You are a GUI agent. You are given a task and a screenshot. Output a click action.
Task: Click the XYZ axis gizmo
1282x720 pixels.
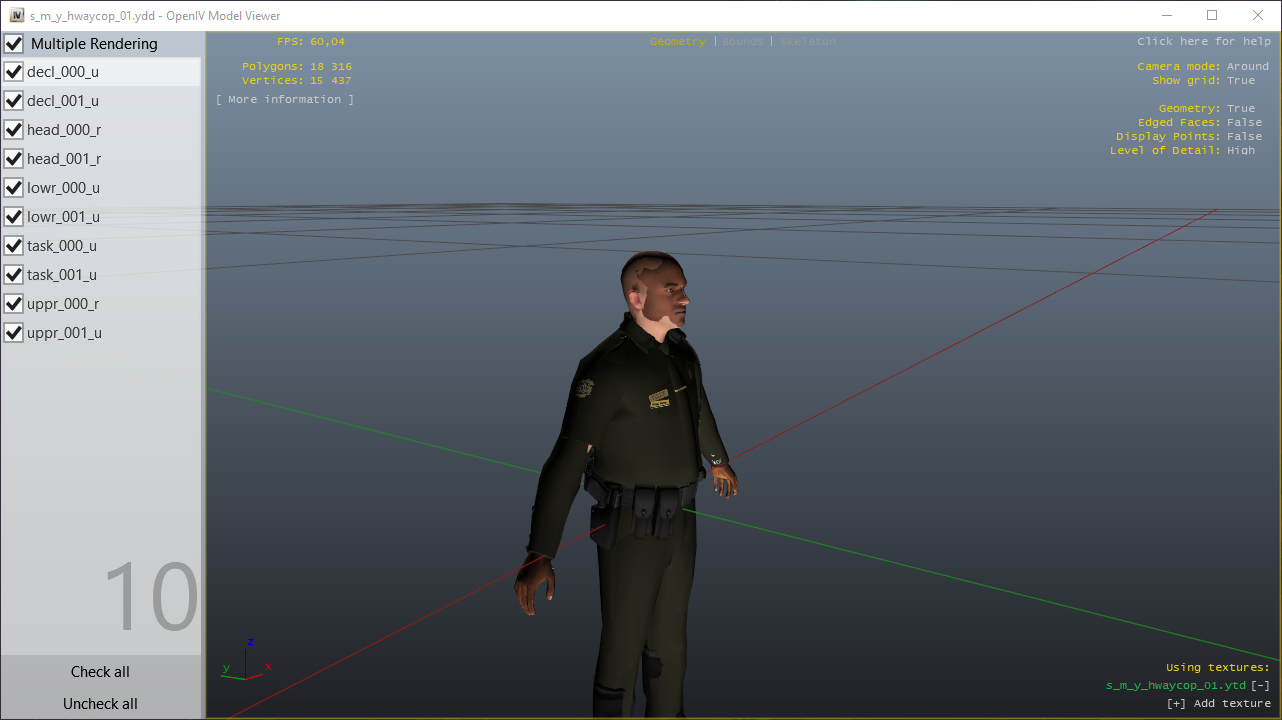point(246,662)
